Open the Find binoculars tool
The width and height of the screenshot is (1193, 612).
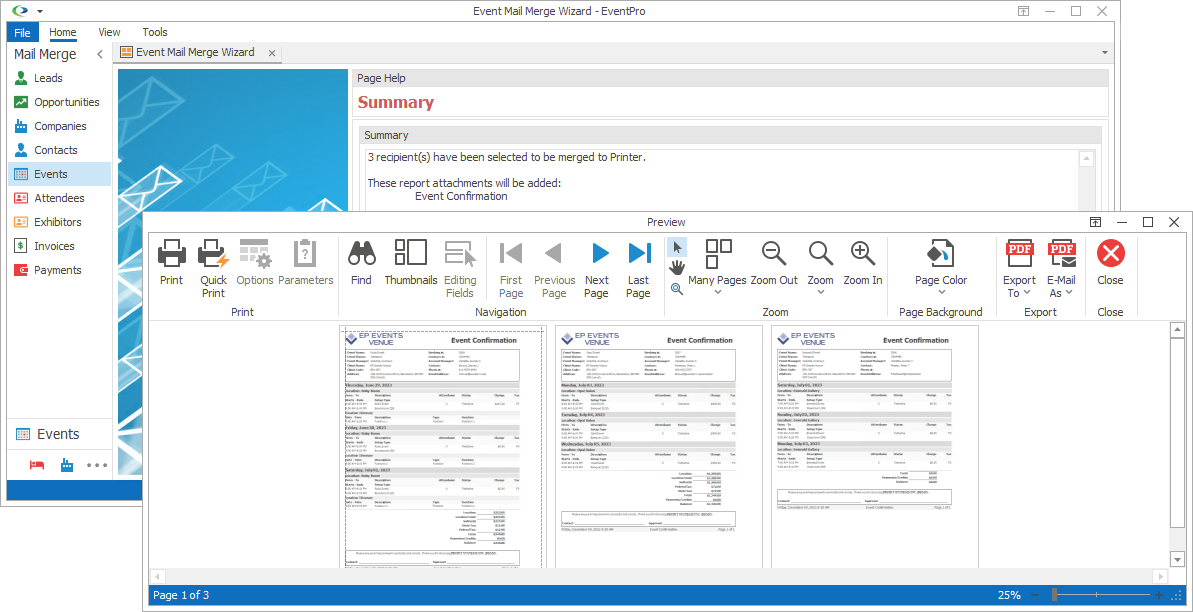pyautogui.click(x=361, y=253)
